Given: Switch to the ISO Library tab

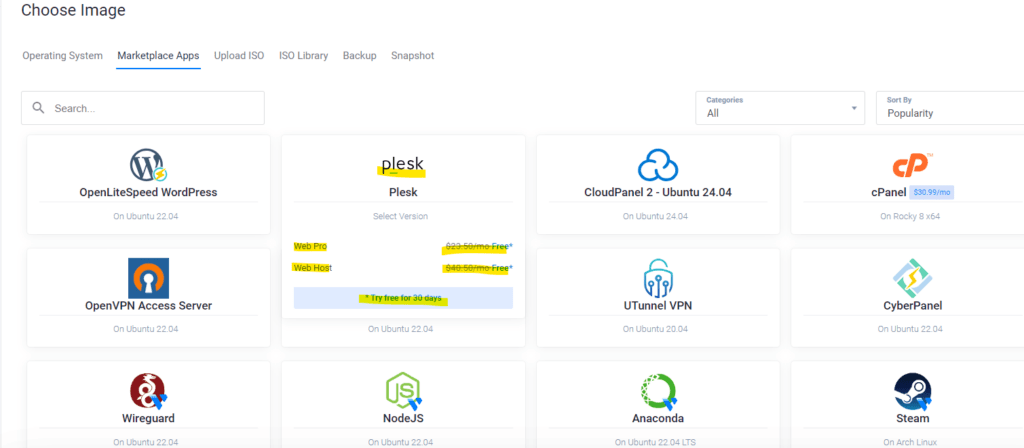Looking at the screenshot, I should point(304,56).
